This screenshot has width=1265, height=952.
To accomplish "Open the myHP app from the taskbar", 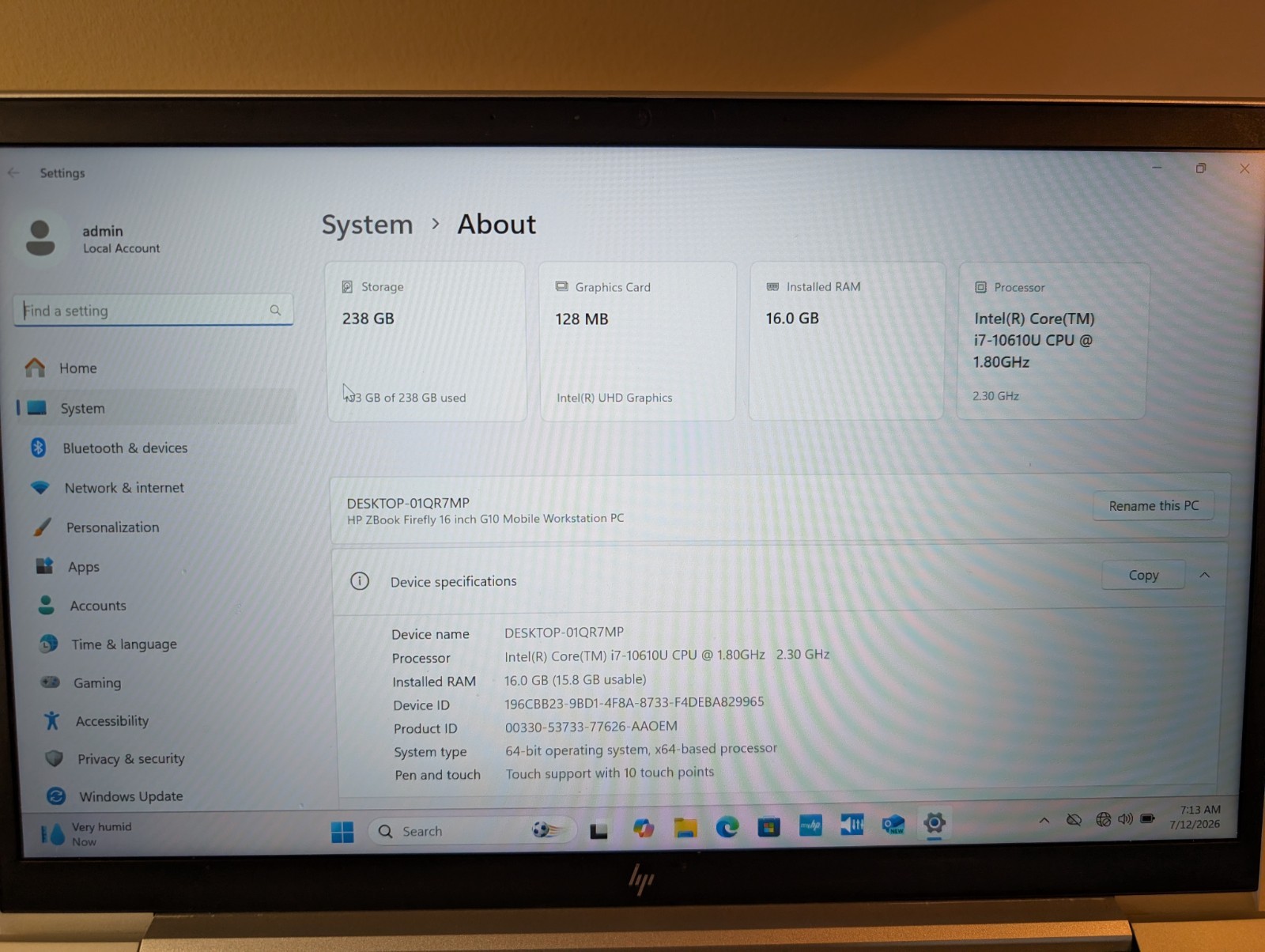I will click(x=810, y=825).
